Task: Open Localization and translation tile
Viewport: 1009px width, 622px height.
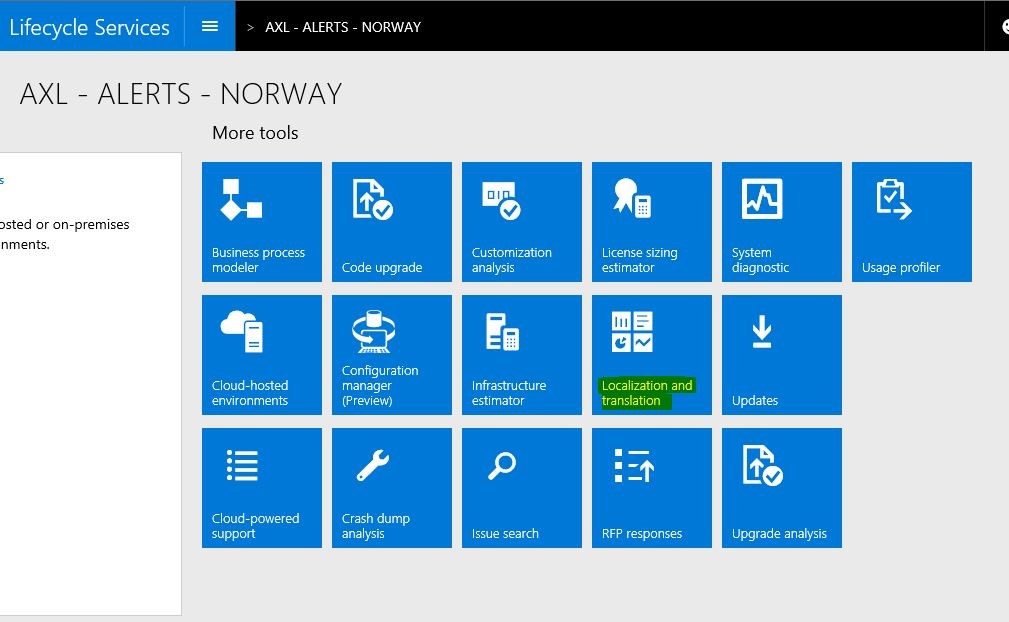Action: 652,355
